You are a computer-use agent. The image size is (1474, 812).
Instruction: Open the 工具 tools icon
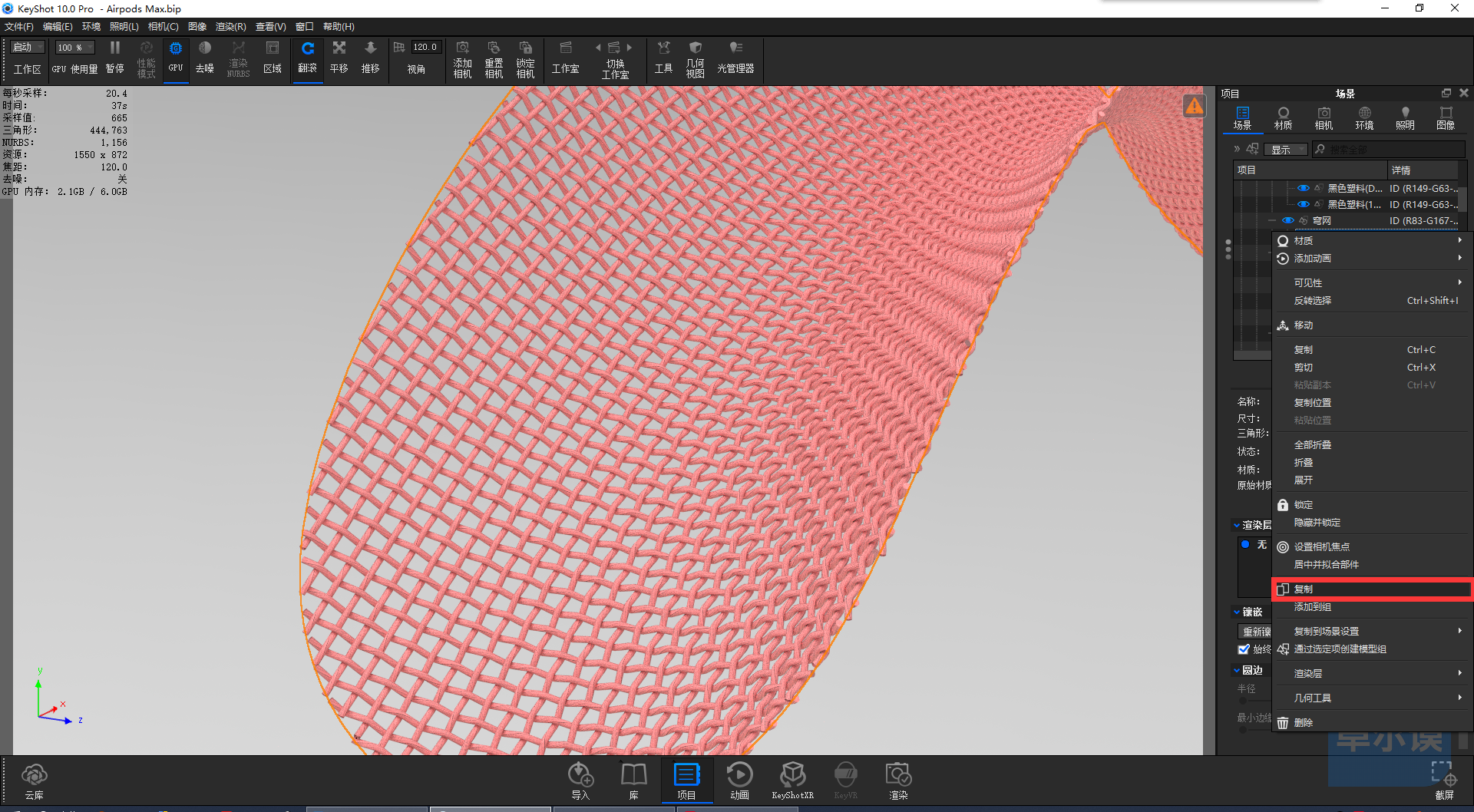tap(664, 58)
